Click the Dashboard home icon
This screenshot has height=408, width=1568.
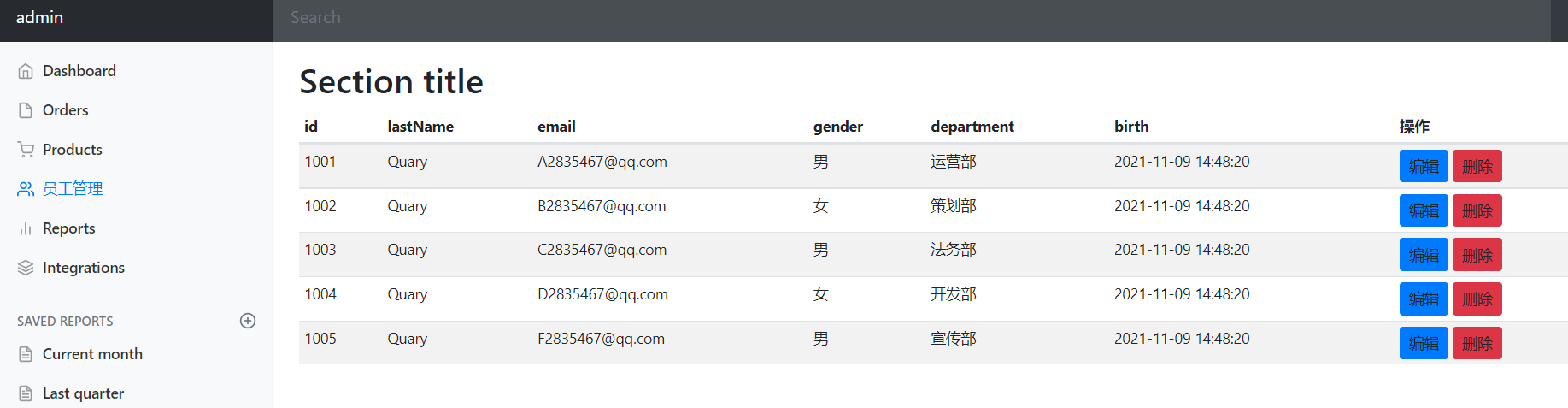click(x=26, y=71)
